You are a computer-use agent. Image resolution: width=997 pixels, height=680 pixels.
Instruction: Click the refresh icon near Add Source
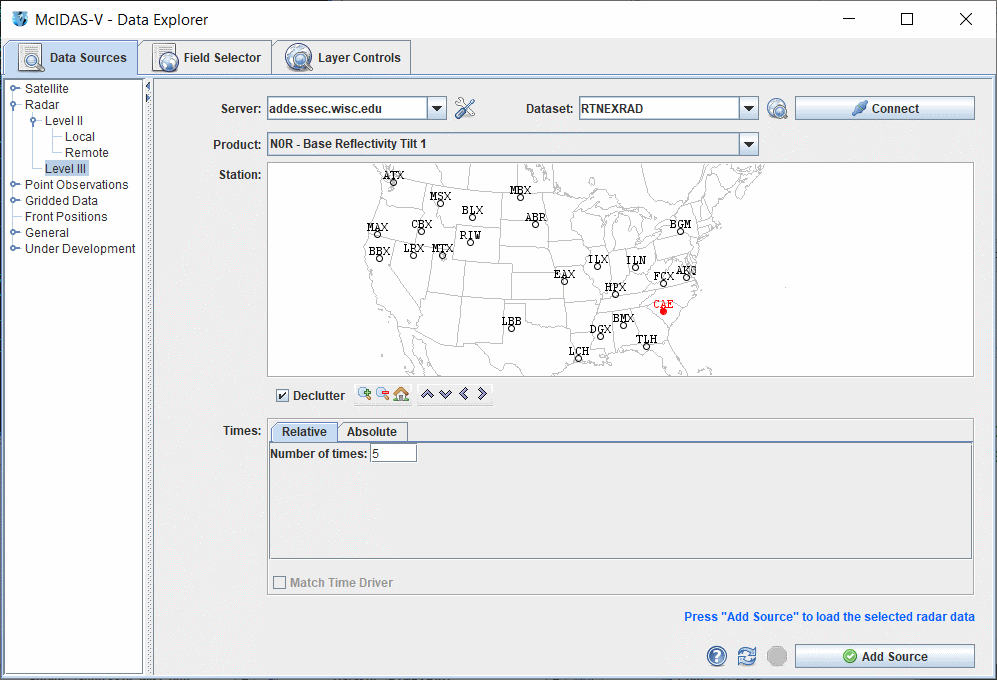coord(746,656)
